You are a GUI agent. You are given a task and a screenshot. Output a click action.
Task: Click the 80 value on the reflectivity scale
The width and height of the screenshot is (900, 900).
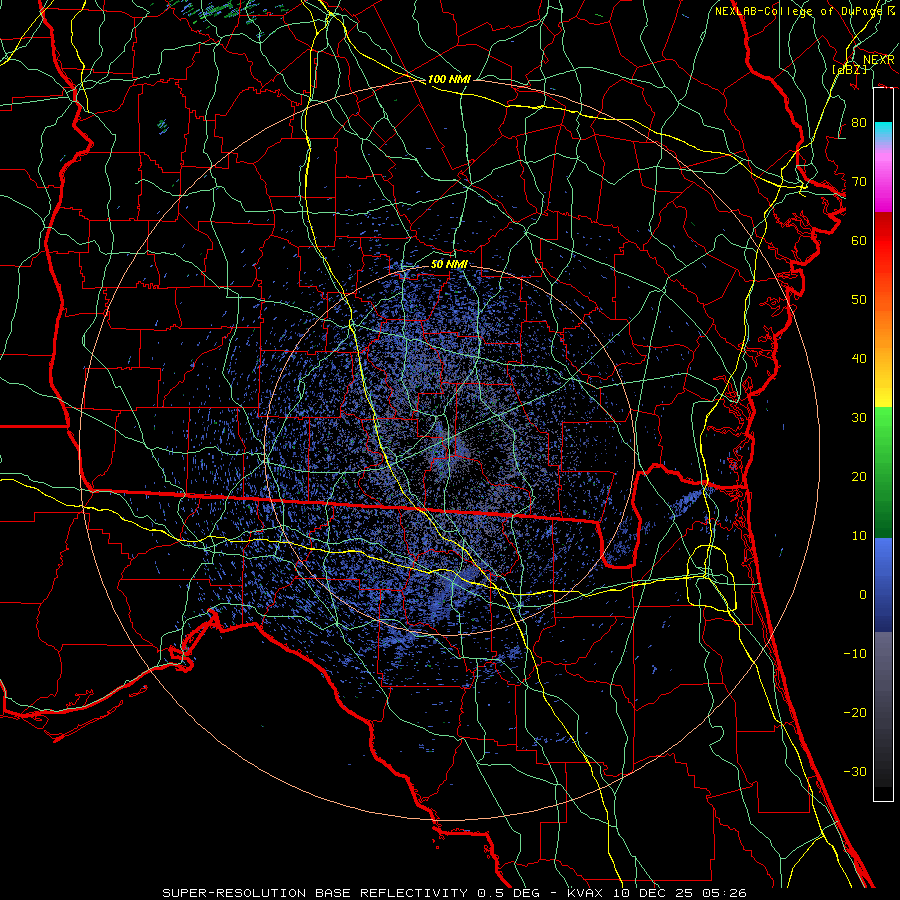coord(859,123)
